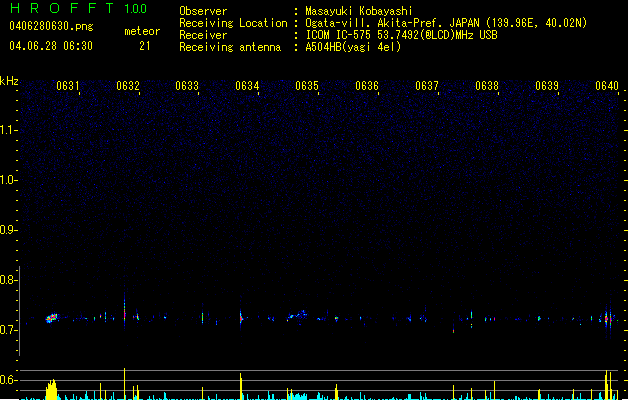Select the Ogata-vill. Akita-Pref. JAPAN location text
Screen dimensions: 629x400
[446, 23]
